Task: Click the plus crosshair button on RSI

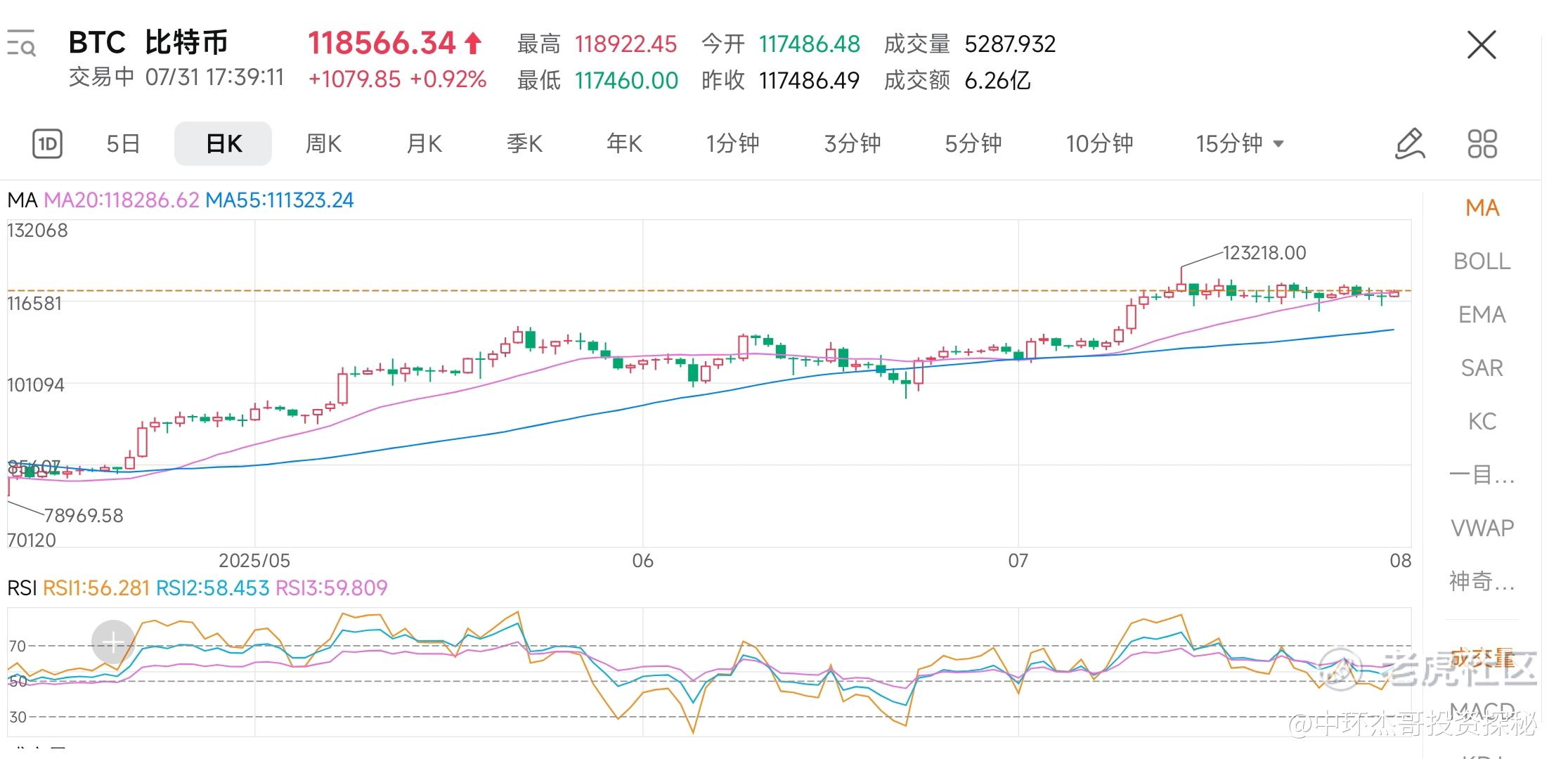Action: pyautogui.click(x=113, y=642)
